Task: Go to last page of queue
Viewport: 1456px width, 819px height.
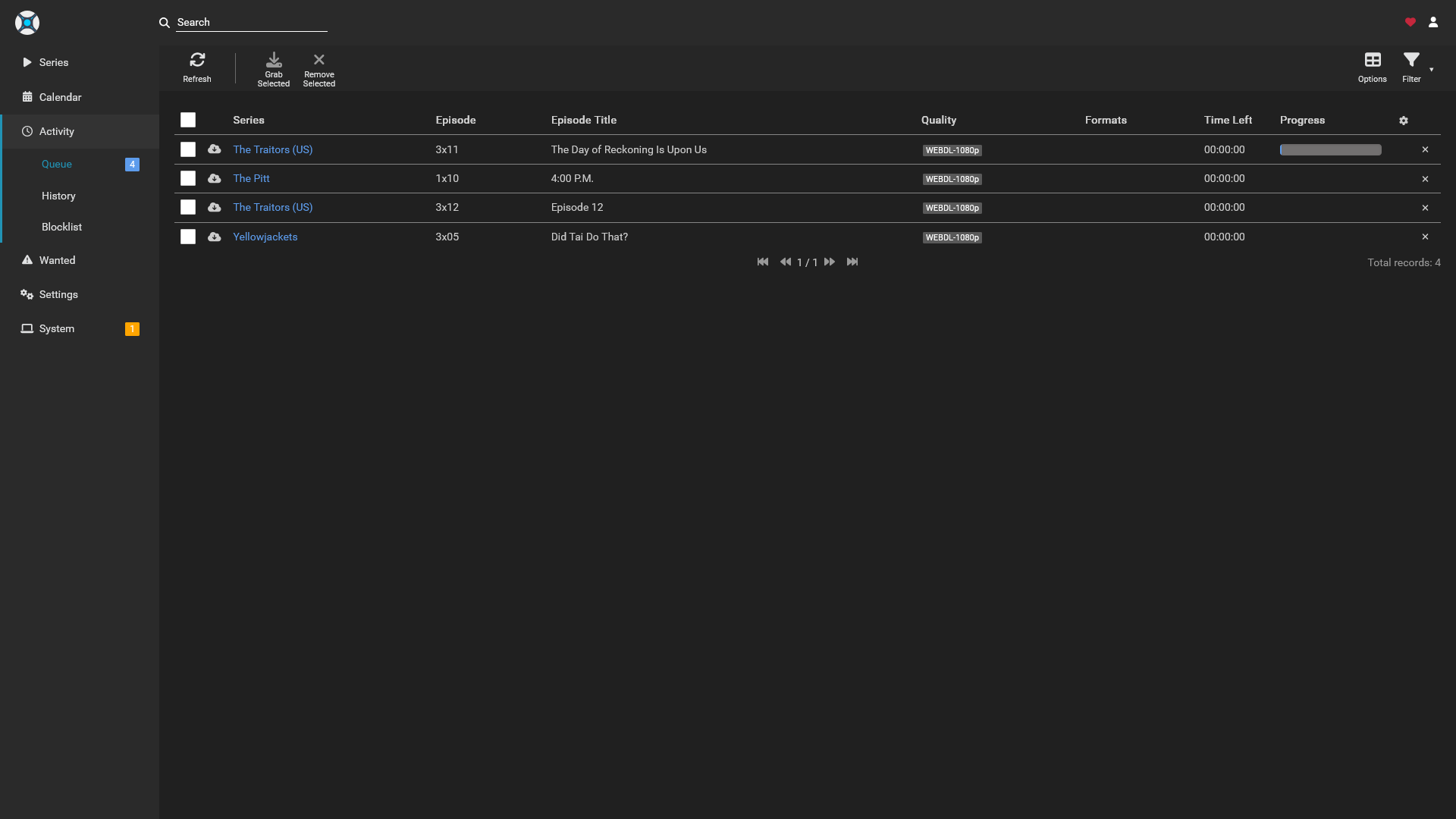Action: coord(852,262)
